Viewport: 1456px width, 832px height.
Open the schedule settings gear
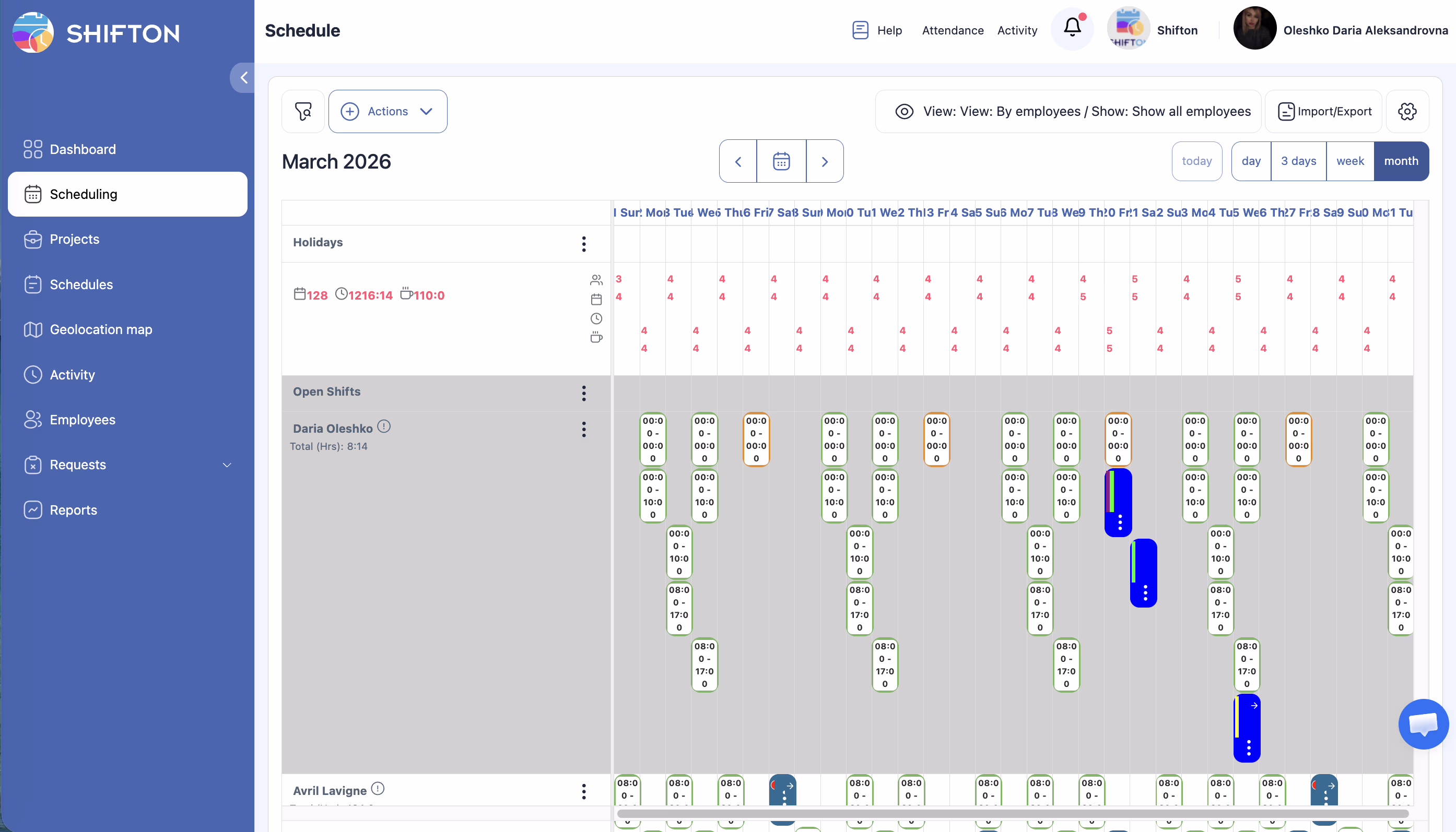point(1407,111)
